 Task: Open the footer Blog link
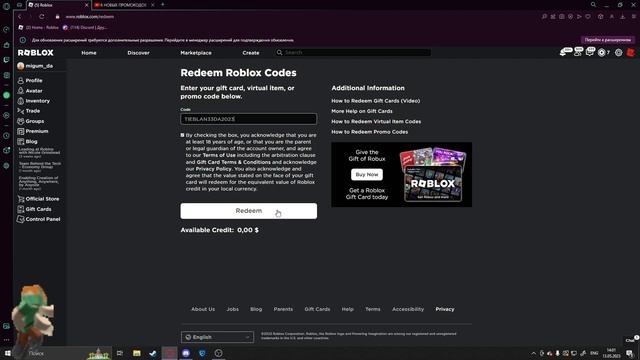click(256, 309)
